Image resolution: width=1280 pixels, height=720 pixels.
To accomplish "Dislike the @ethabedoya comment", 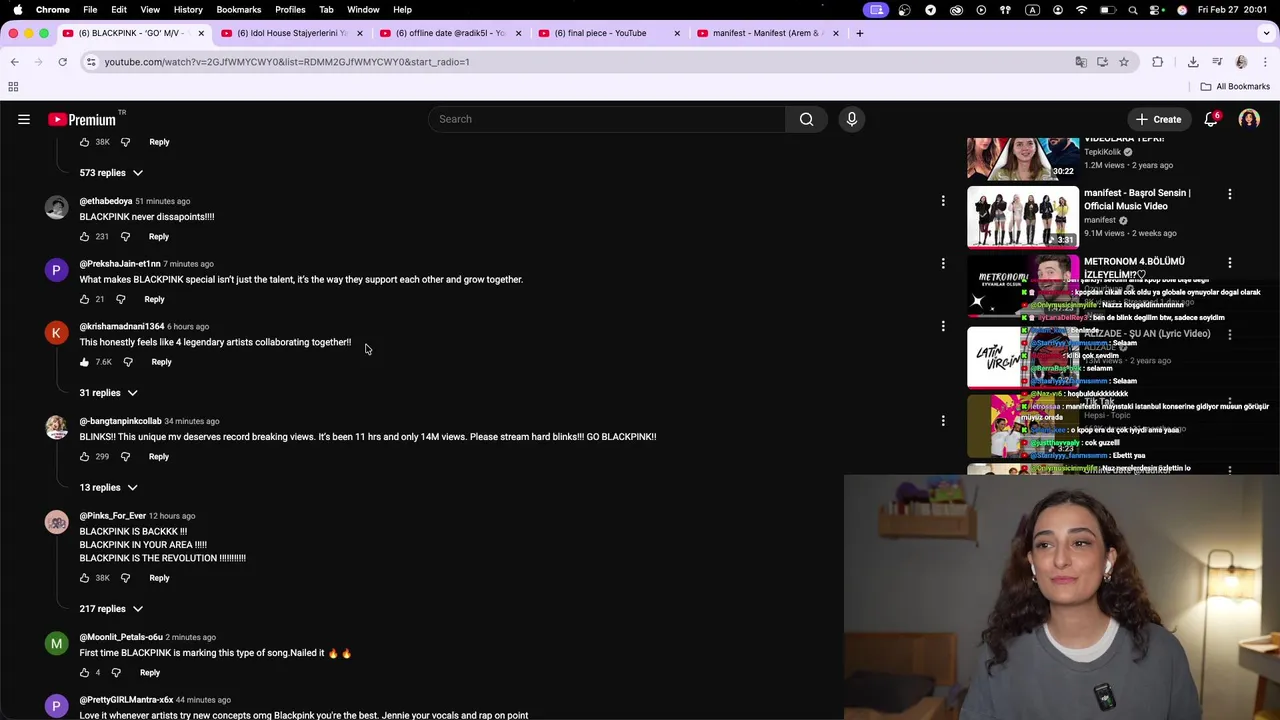I will point(125,237).
